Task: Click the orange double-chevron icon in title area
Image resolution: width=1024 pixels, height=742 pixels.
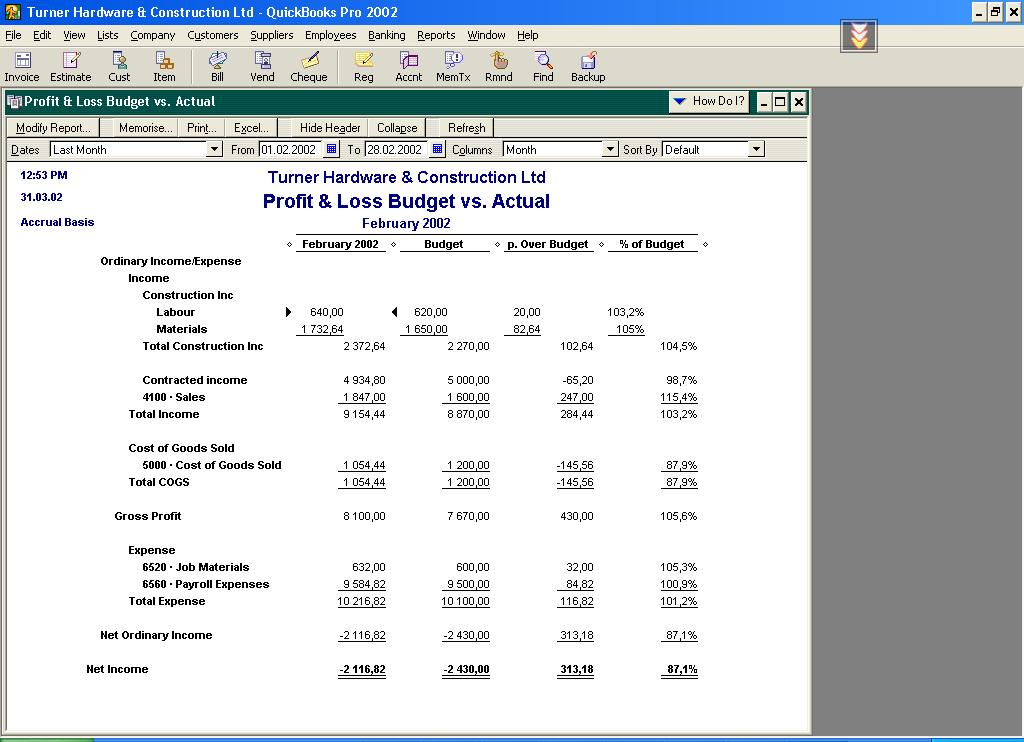Action: point(859,35)
